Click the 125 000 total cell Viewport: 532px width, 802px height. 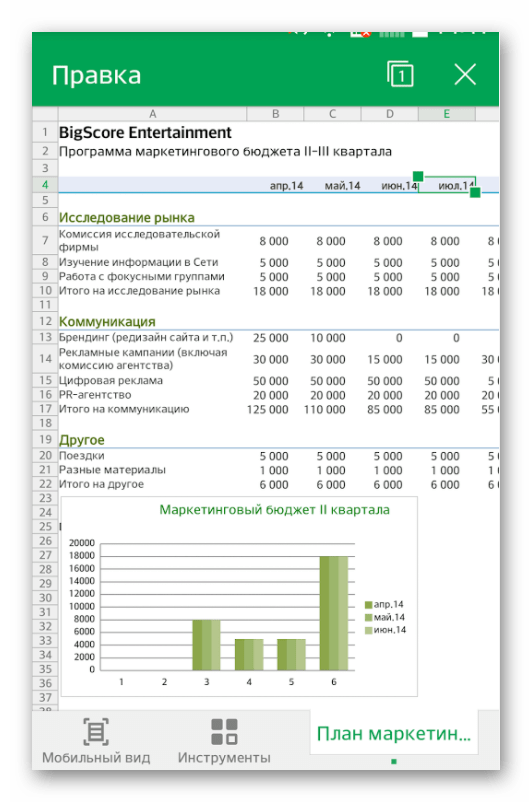coord(268,409)
